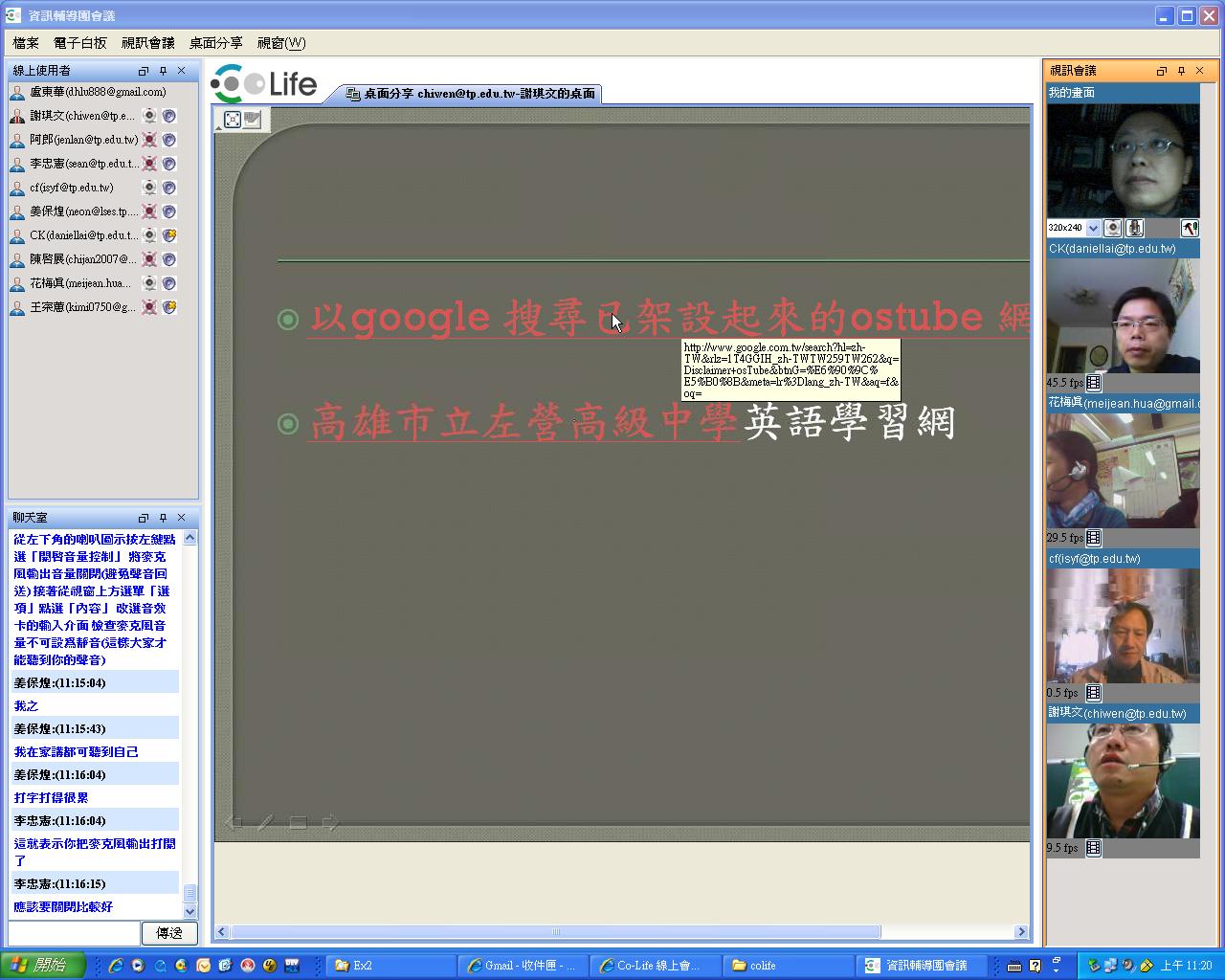Click disabled webcam icon for 陳啓展
The image size is (1225, 980).
(149, 259)
